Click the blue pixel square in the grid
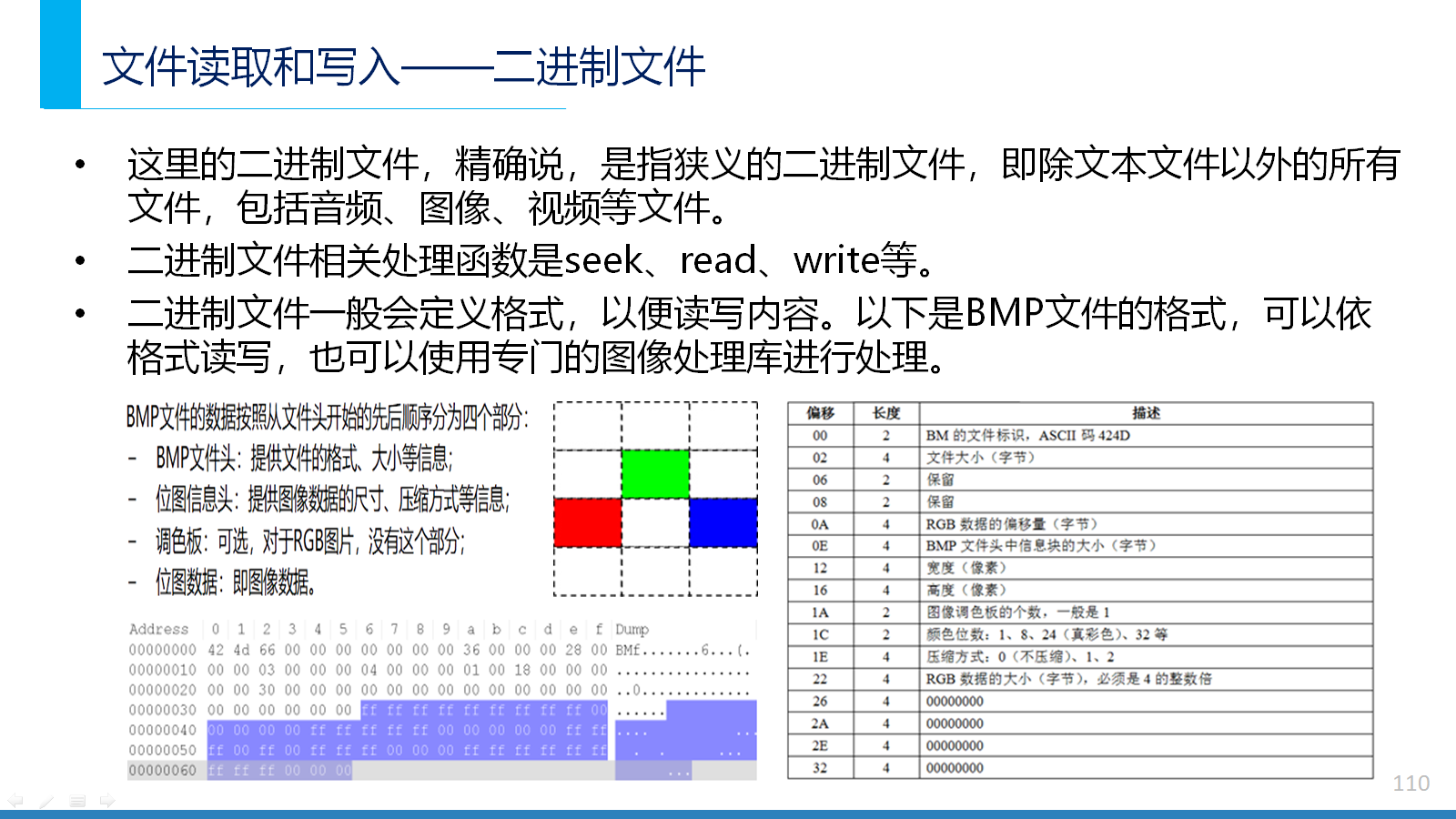 point(723,522)
